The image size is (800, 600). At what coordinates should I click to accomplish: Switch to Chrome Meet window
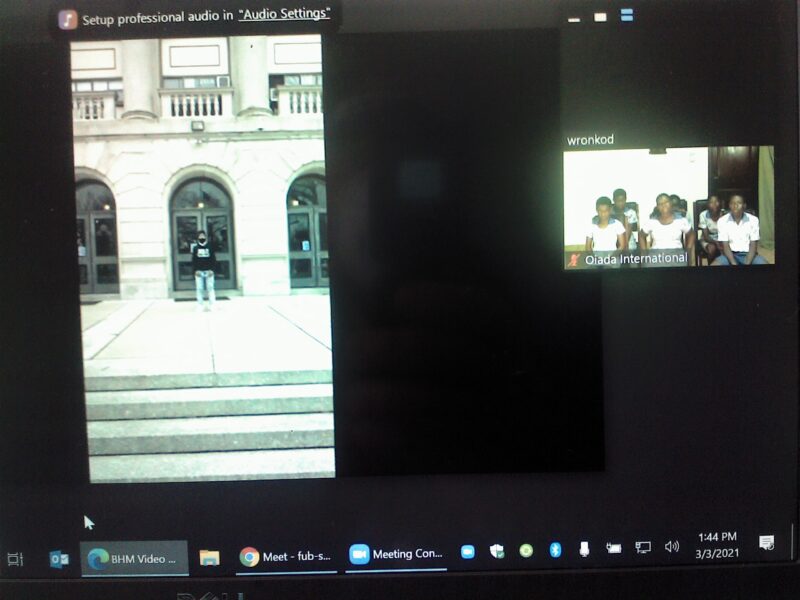click(286, 557)
